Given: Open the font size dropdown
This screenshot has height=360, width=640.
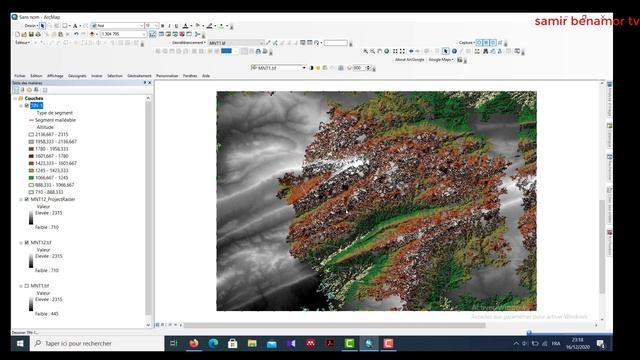Looking at the screenshot, I should pos(156,26).
